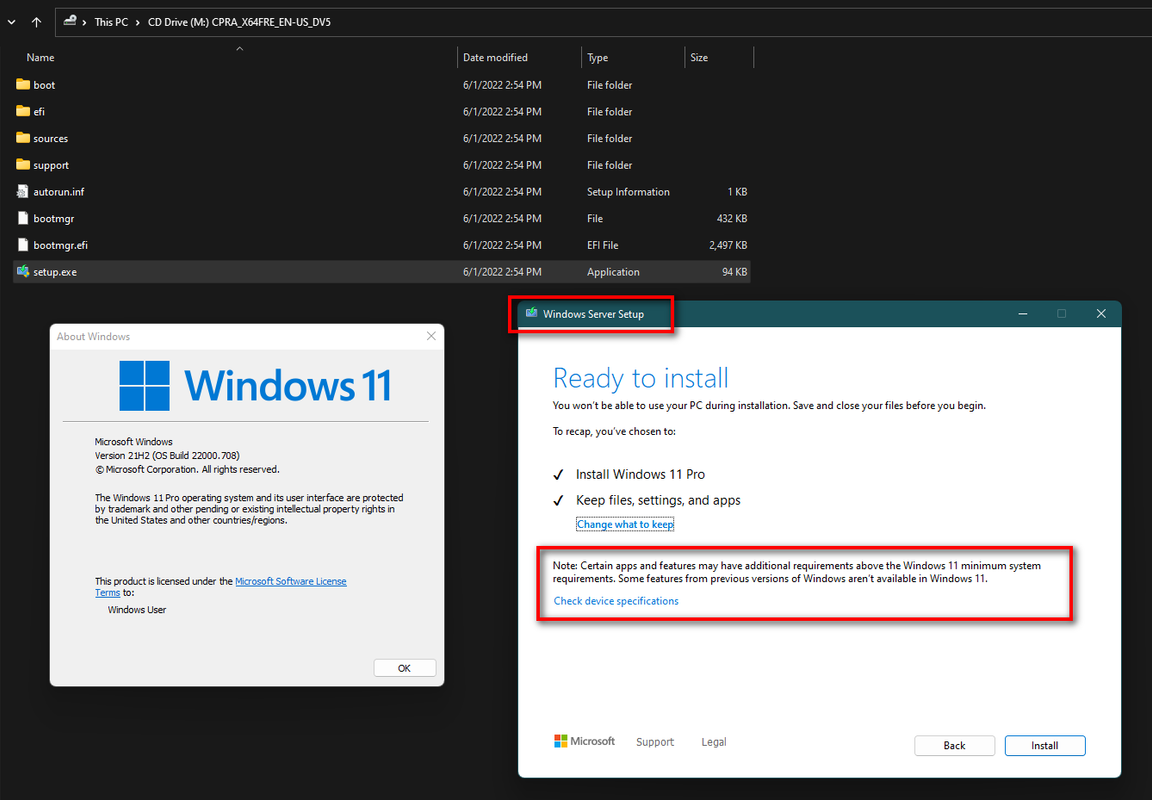Click Install button in Setup window

tap(1045, 745)
